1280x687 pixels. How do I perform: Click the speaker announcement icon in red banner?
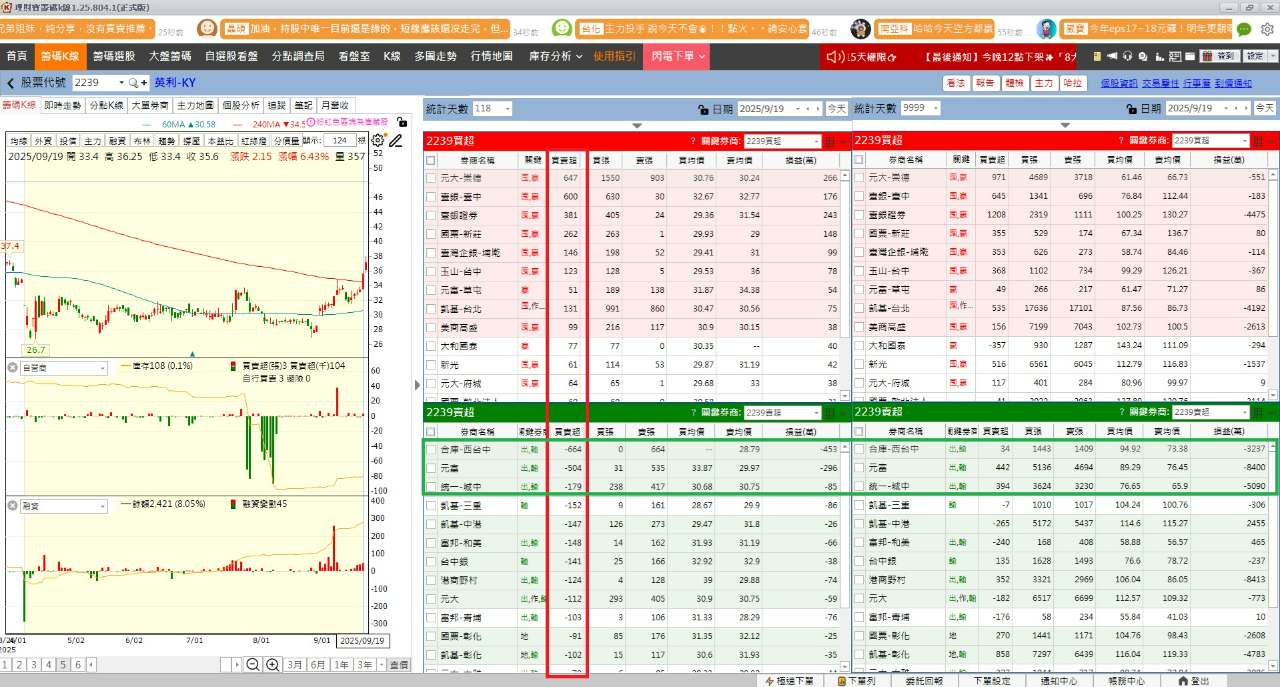(x=836, y=57)
